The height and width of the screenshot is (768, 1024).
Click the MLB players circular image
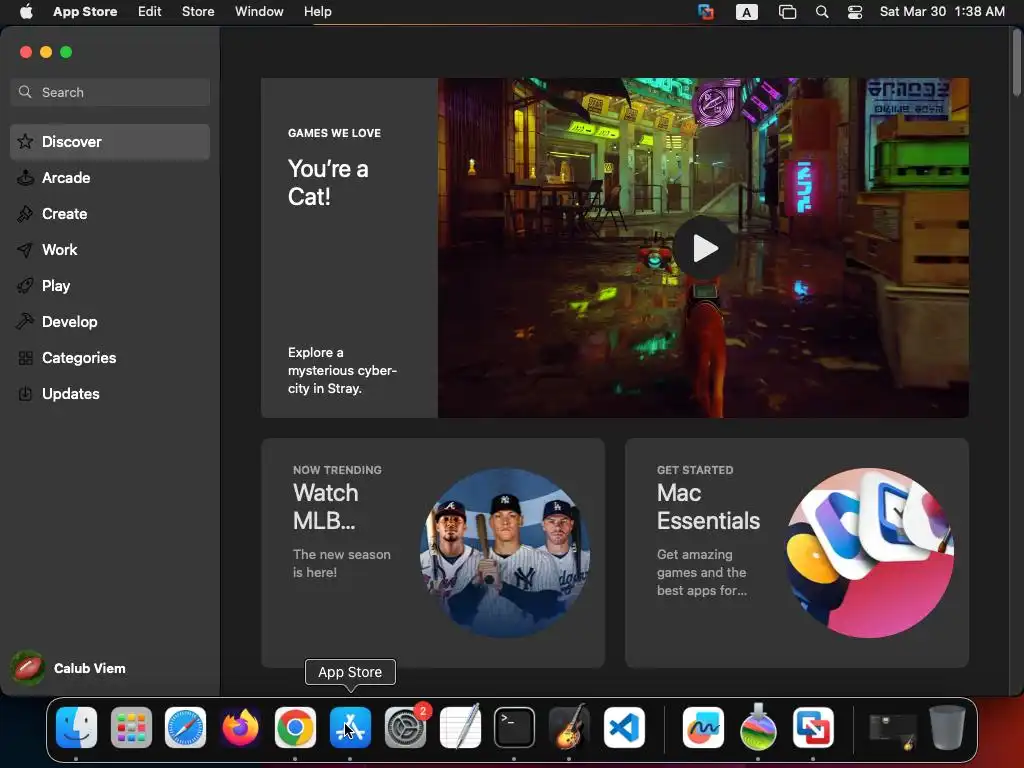pos(505,552)
